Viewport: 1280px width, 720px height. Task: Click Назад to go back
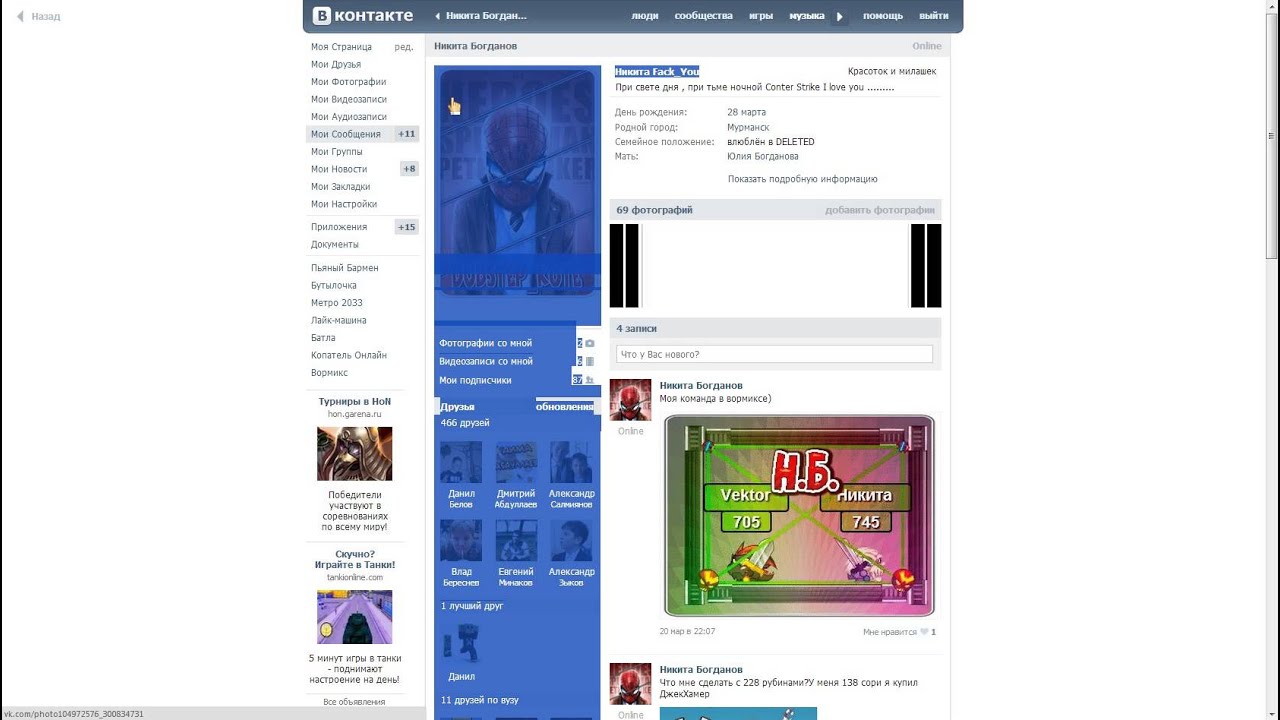click(x=46, y=17)
